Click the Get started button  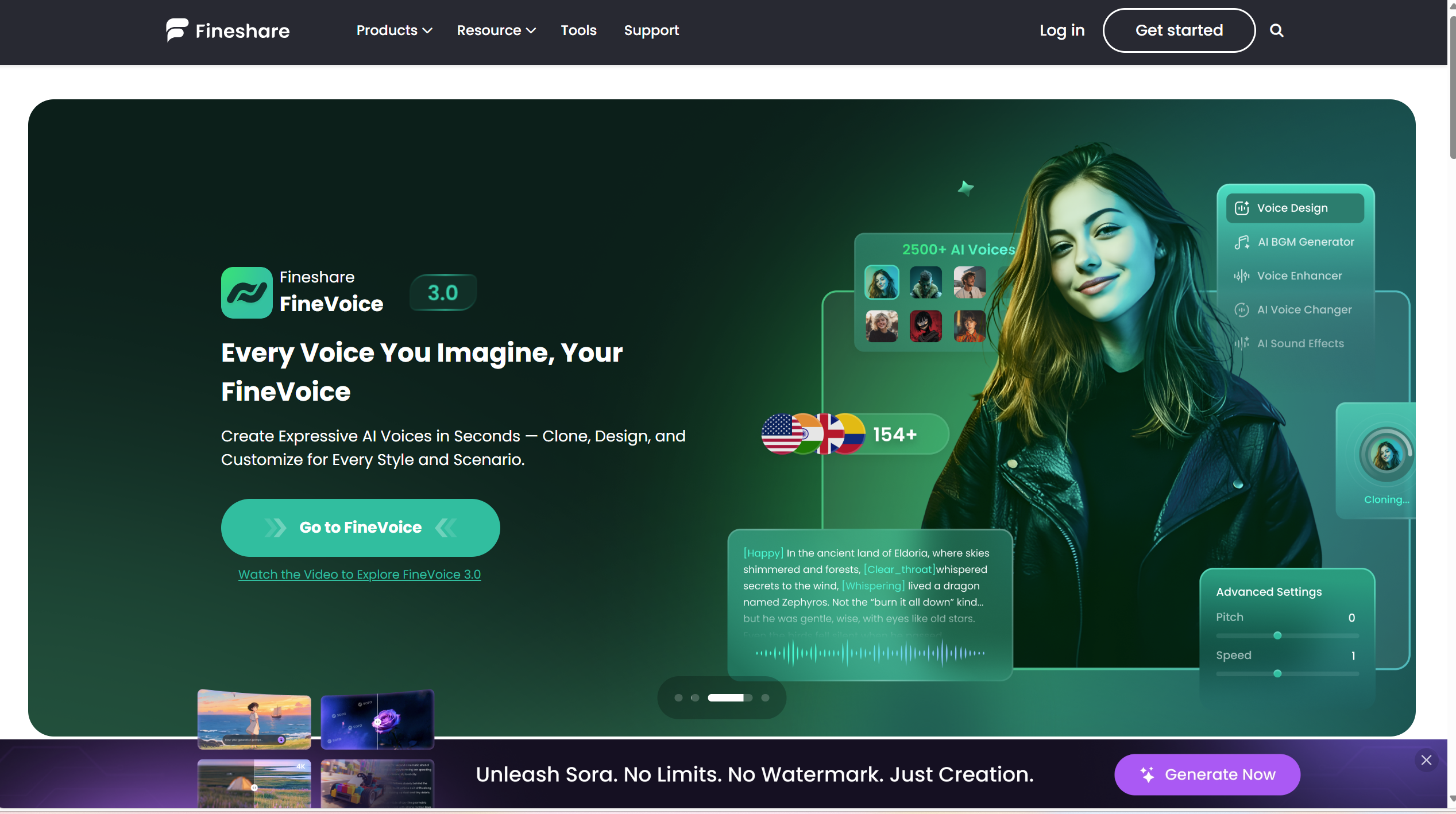(x=1179, y=30)
